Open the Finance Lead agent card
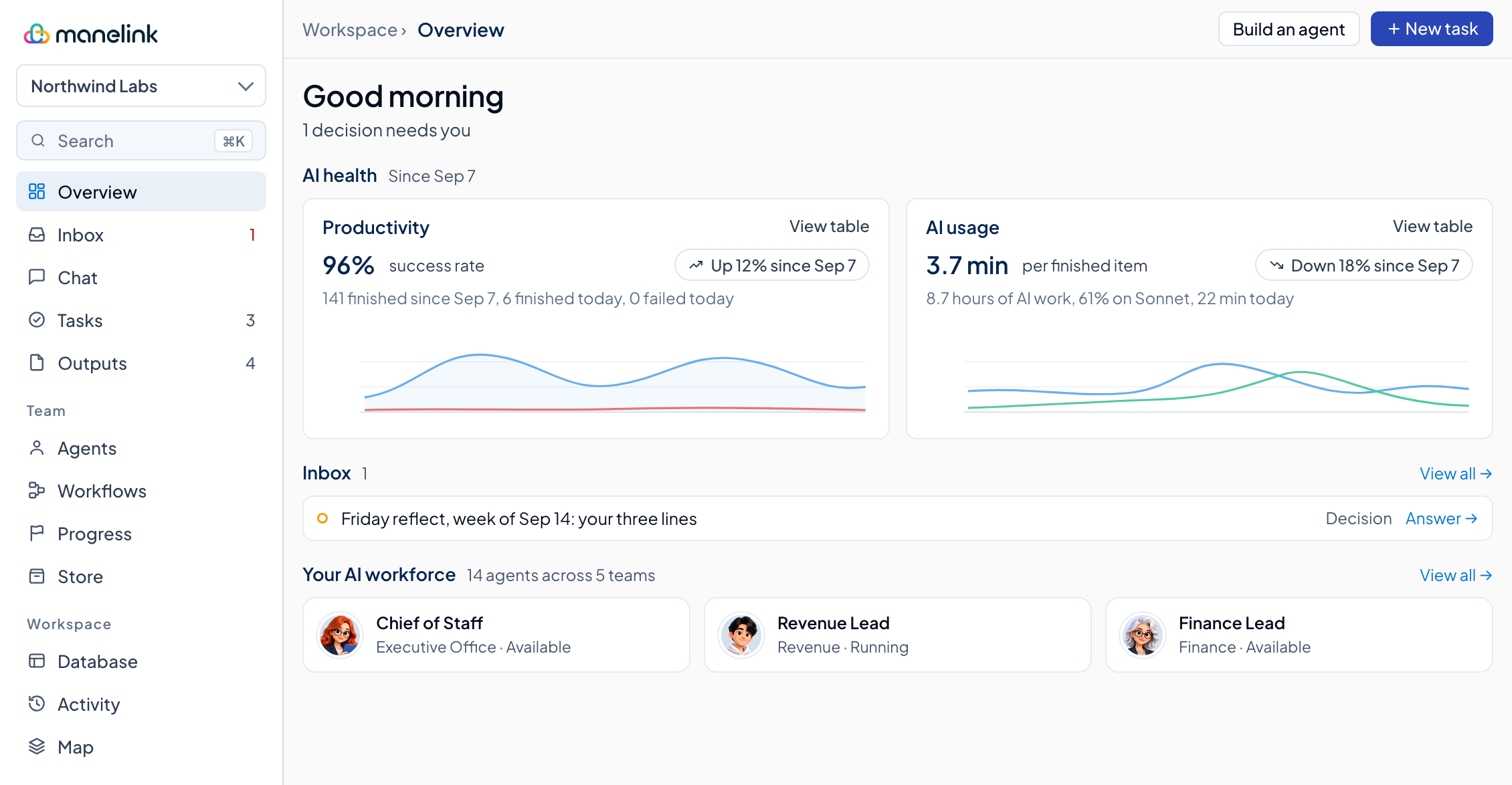 coord(1299,635)
